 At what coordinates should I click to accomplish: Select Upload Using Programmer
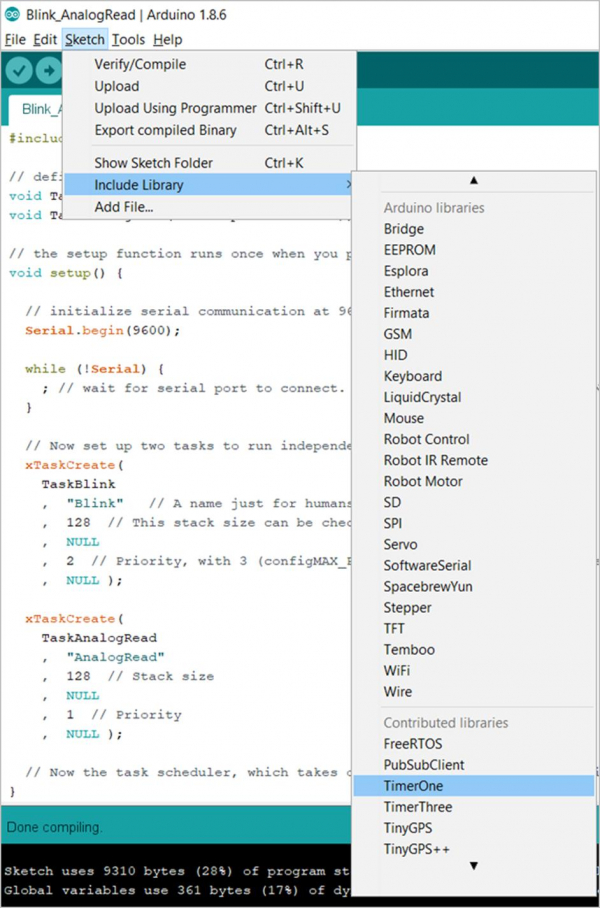(x=209, y=108)
